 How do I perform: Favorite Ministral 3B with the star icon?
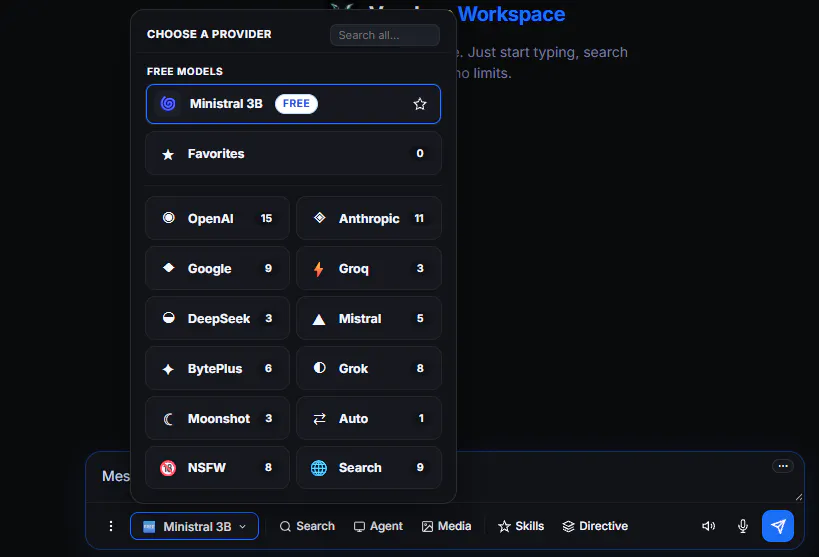point(420,104)
